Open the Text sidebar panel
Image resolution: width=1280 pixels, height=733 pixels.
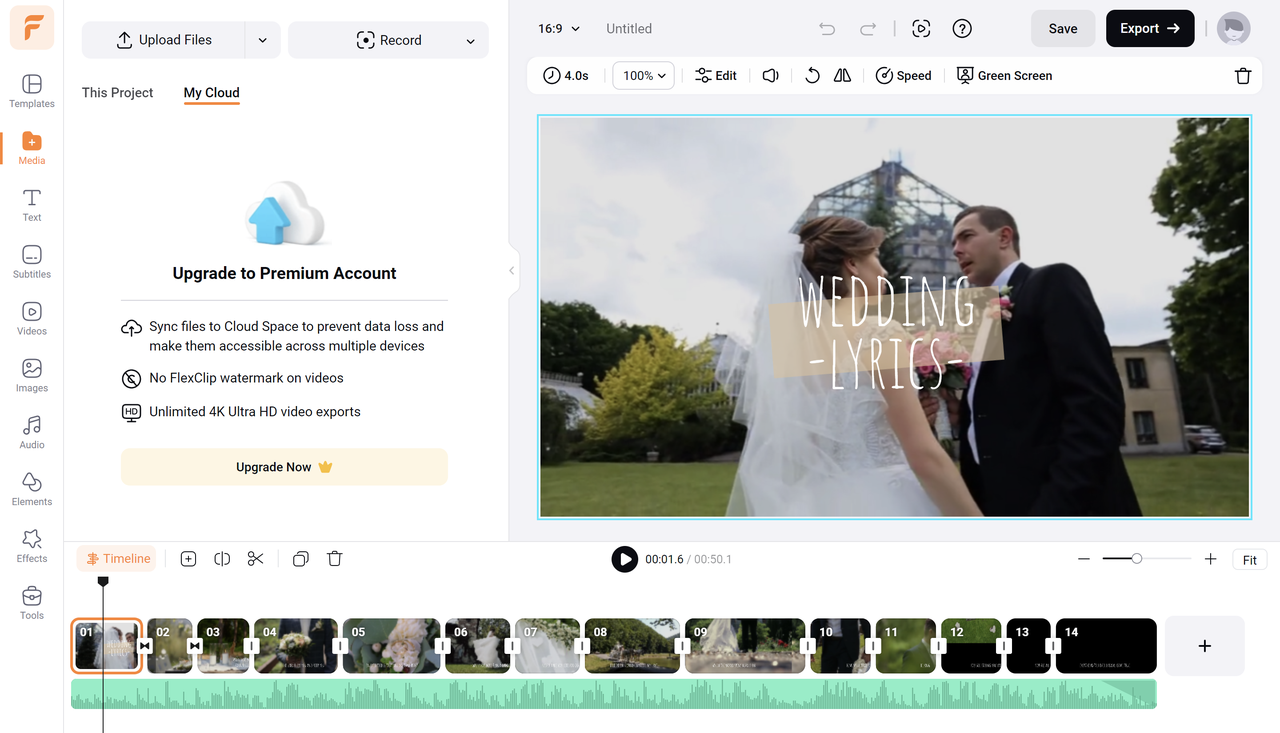click(32, 205)
